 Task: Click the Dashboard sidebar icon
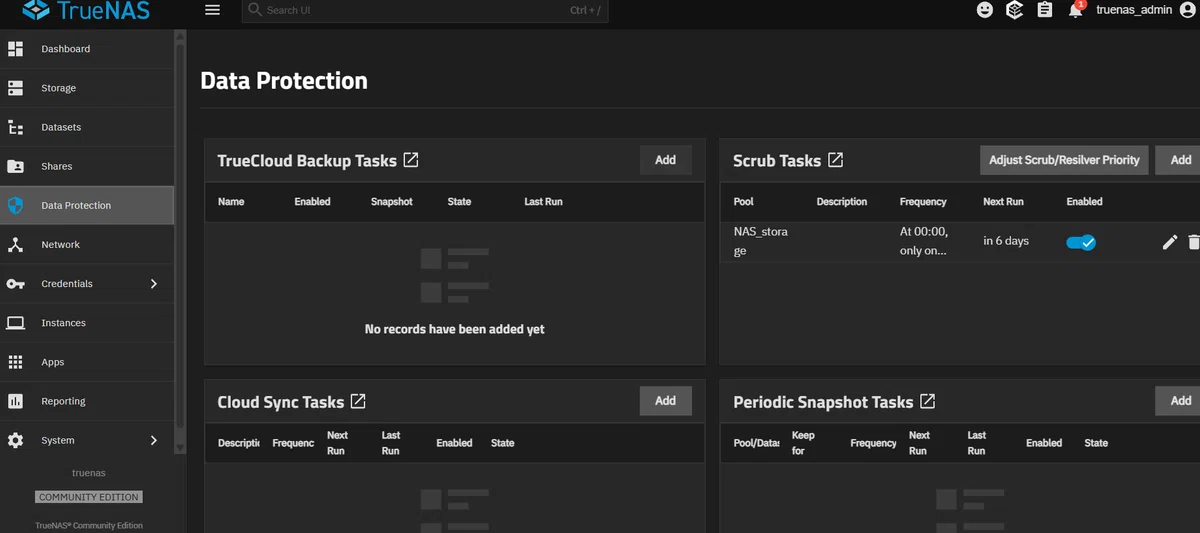coord(15,49)
